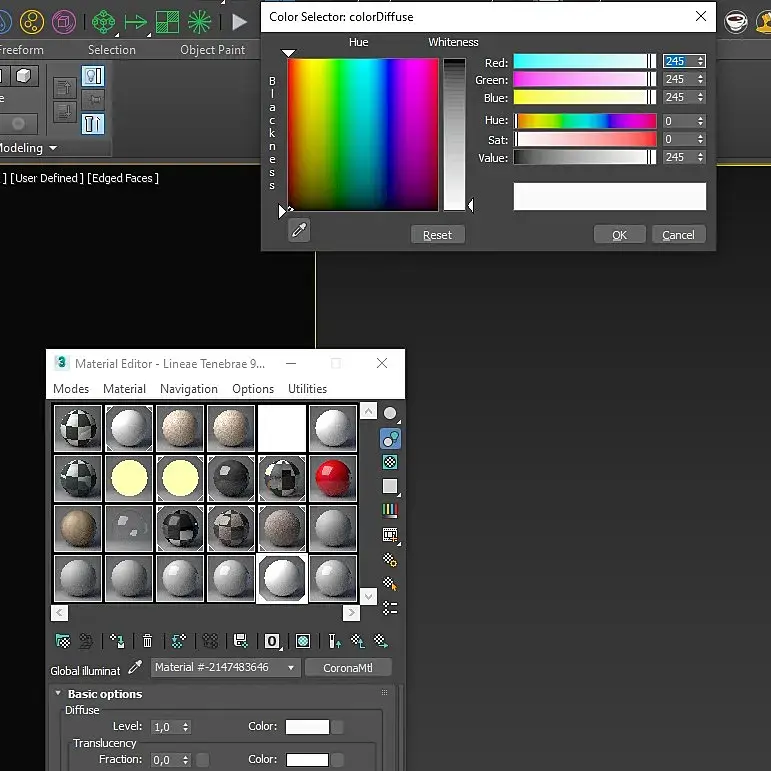Image resolution: width=771 pixels, height=771 pixels.
Task: Click the Edged Faces viewport label
Action: pyautogui.click(x=123, y=178)
